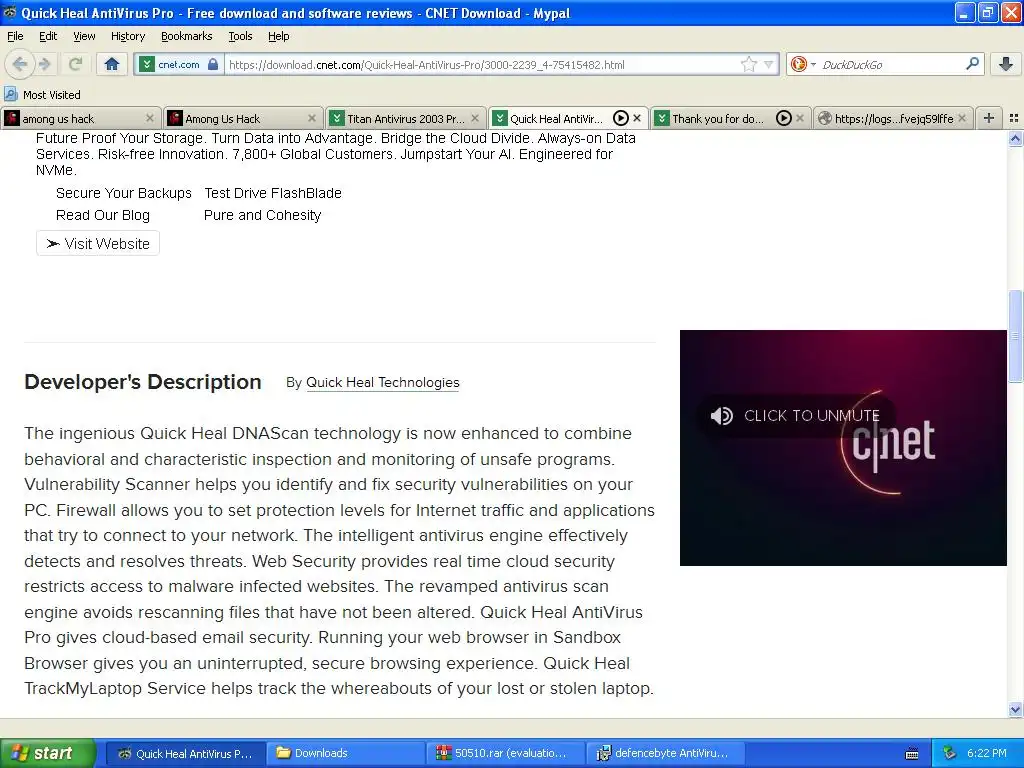The height and width of the screenshot is (768, 1024).
Task: Show all tabs grid button
Action: tap(1014, 118)
